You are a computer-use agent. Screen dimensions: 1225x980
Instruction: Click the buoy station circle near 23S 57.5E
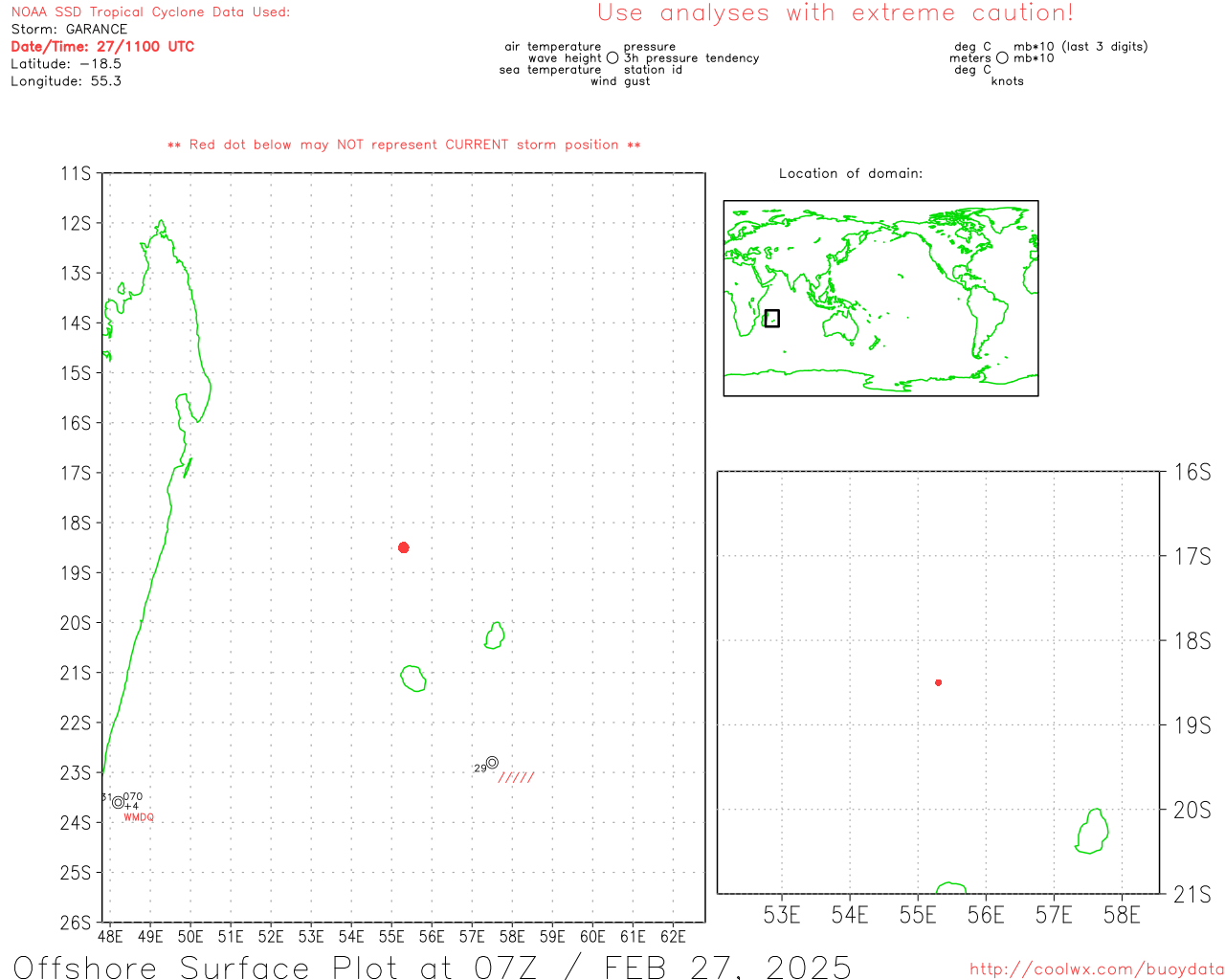tap(492, 763)
